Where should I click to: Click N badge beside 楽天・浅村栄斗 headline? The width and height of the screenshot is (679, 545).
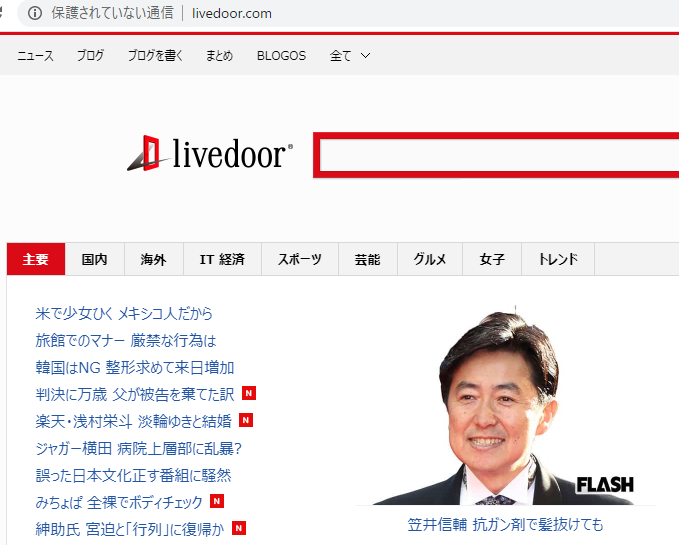pos(246,420)
